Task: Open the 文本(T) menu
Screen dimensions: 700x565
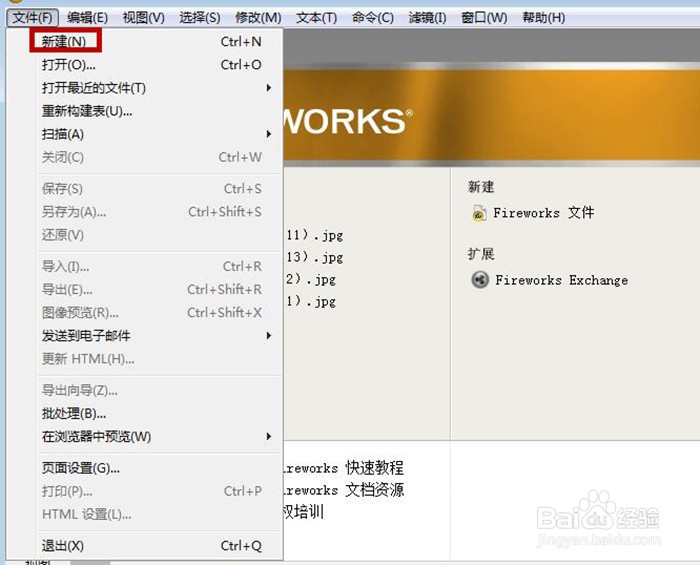Action: pos(316,18)
